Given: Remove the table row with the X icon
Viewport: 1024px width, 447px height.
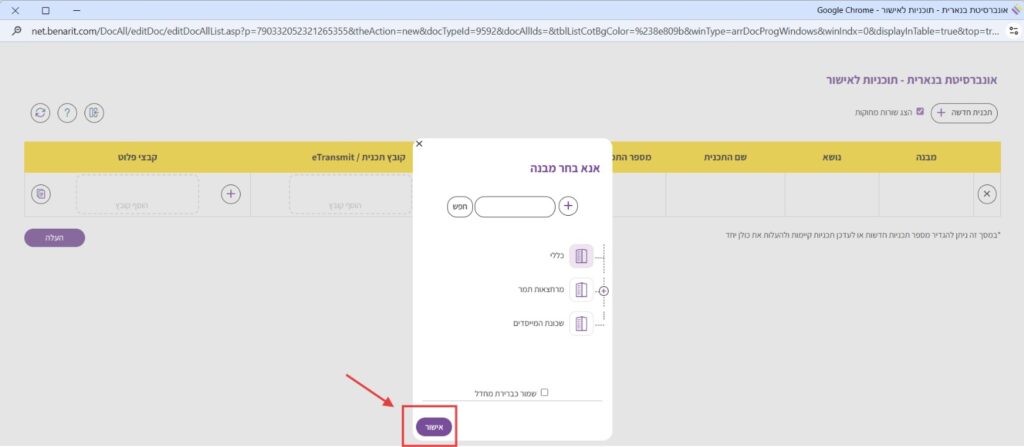Looking at the screenshot, I should pos(986,194).
